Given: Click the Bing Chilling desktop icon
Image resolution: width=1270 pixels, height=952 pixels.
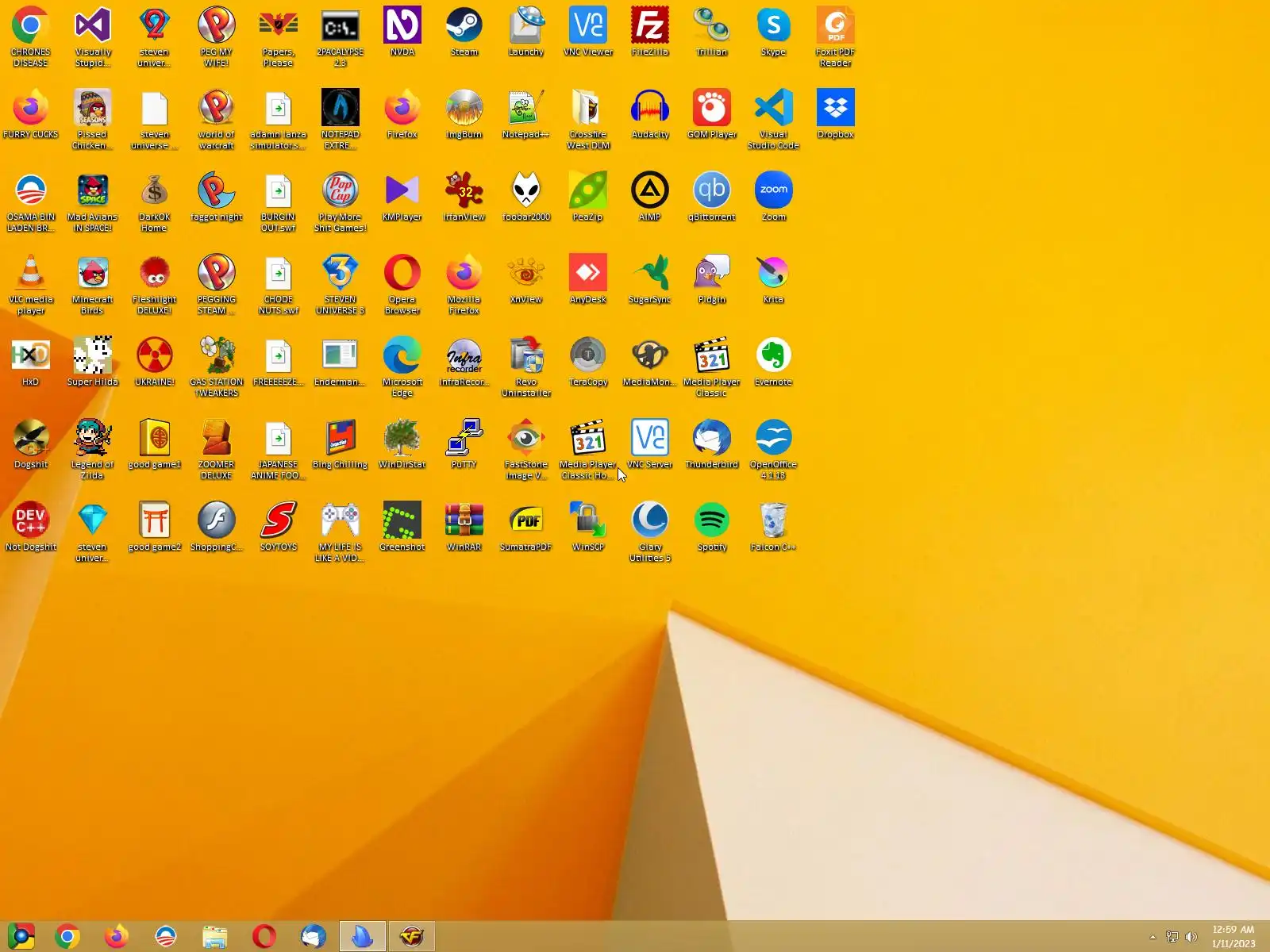Looking at the screenshot, I should (x=341, y=445).
